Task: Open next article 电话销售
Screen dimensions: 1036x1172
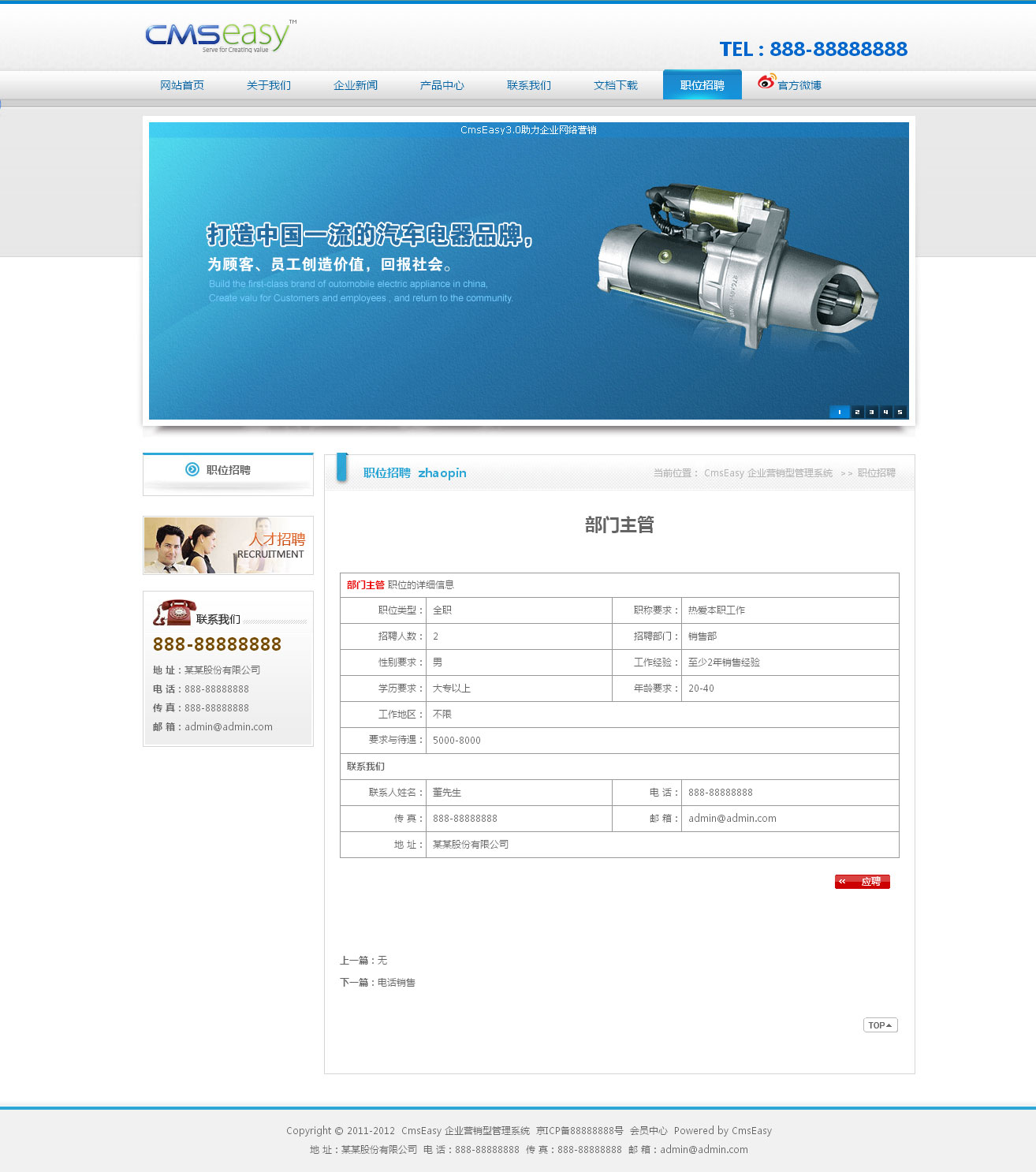Action: pyautogui.click(x=396, y=983)
